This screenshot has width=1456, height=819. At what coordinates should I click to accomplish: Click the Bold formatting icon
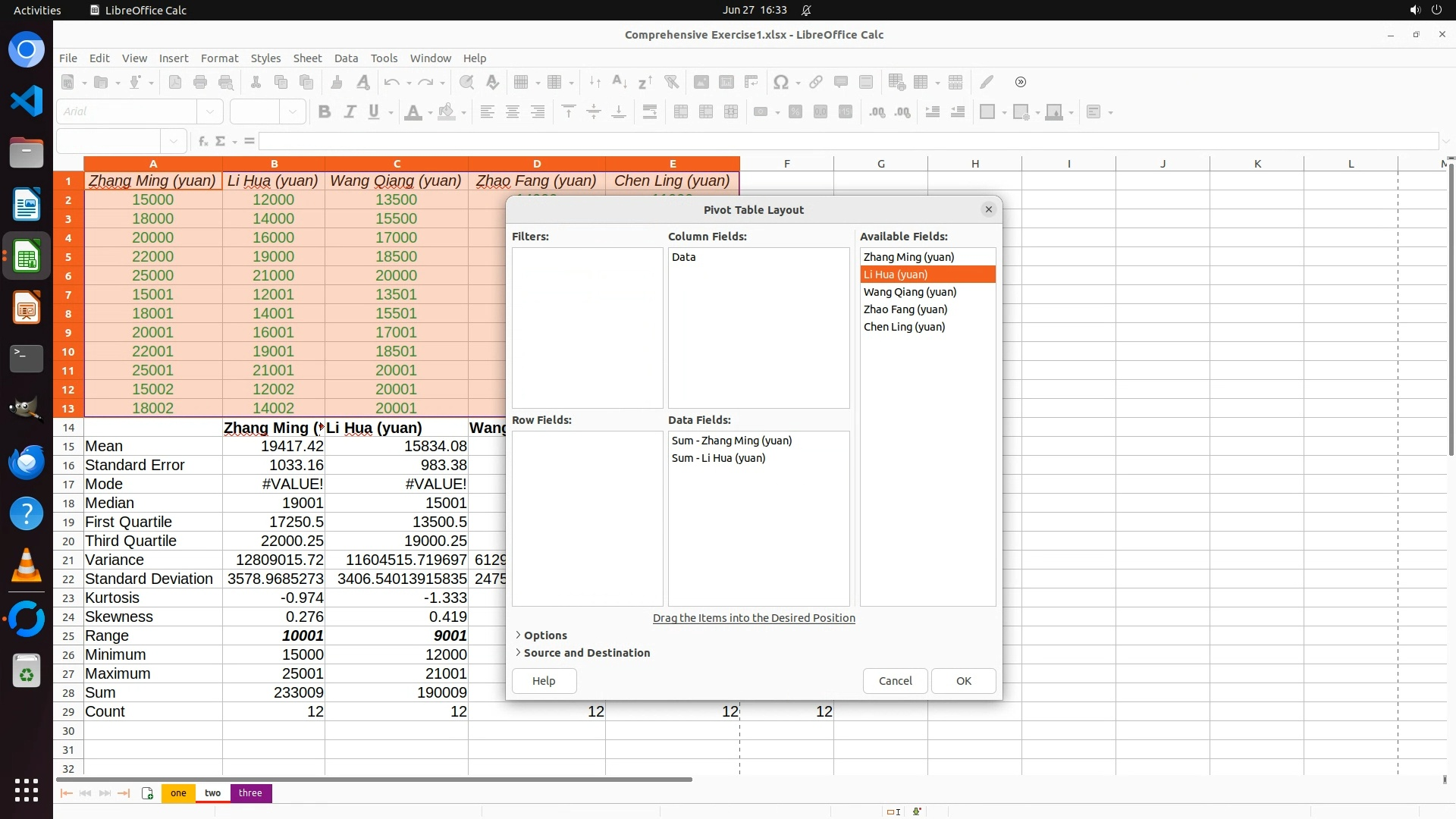click(325, 112)
